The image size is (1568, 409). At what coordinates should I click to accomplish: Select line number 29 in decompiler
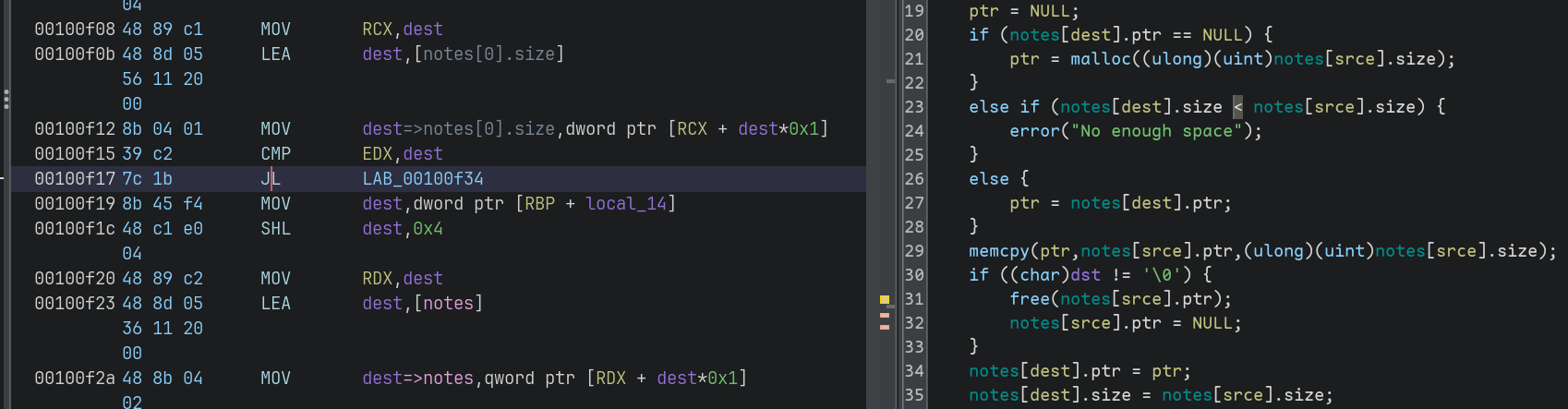coord(913,251)
